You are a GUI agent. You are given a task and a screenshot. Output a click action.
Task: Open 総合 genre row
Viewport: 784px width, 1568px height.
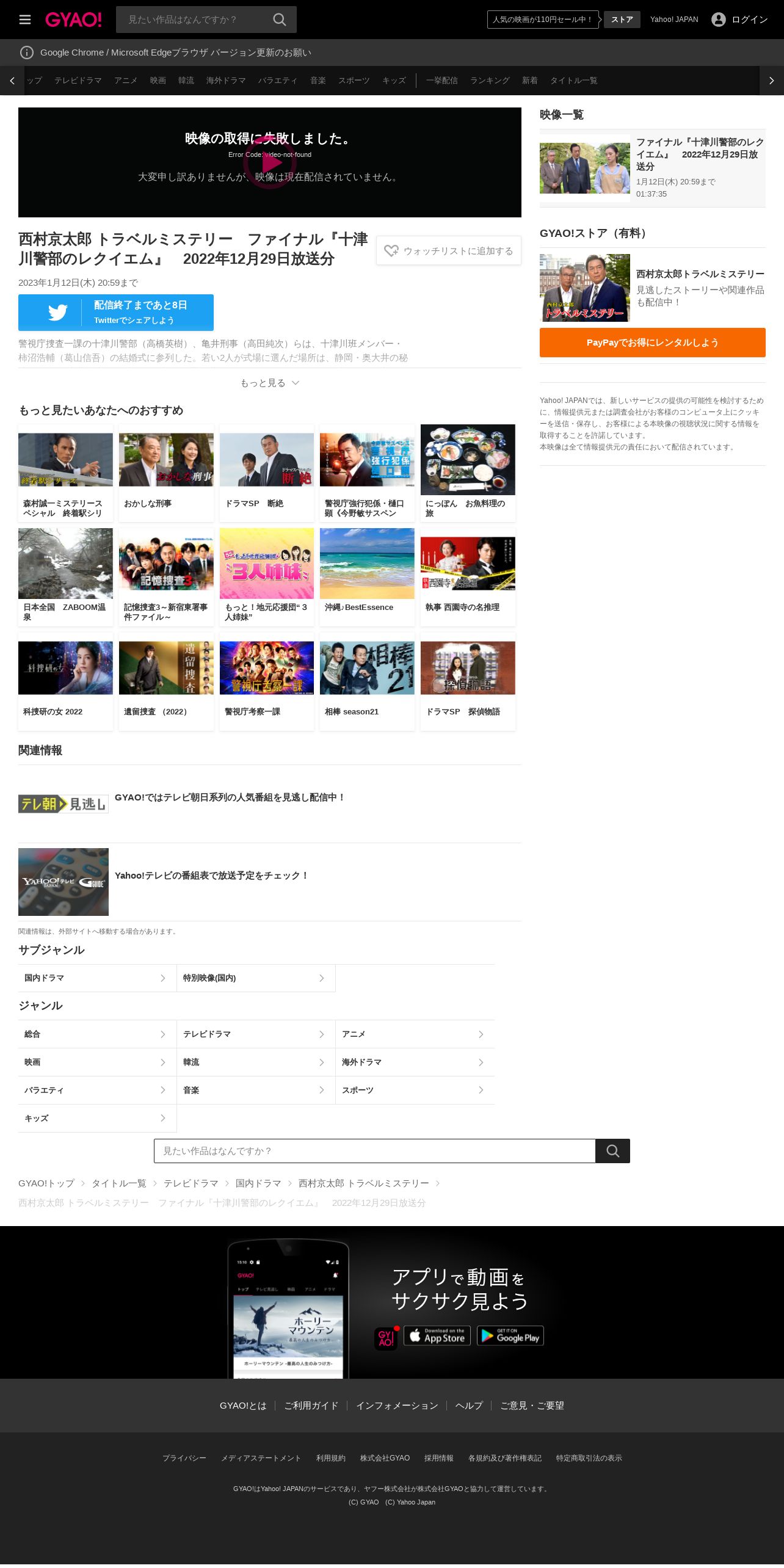(x=97, y=1034)
